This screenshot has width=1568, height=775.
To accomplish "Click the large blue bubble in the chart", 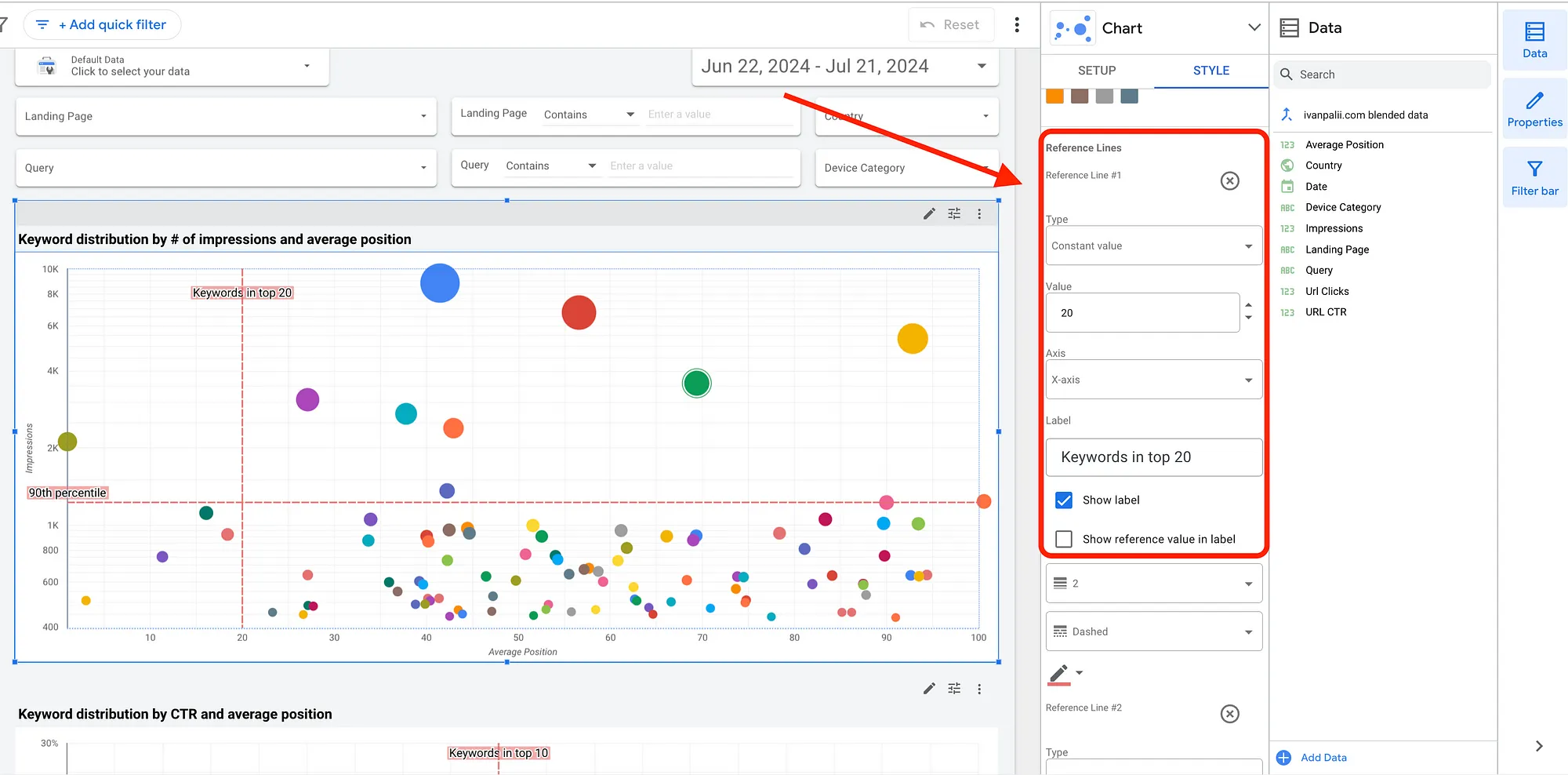I will pos(440,283).
